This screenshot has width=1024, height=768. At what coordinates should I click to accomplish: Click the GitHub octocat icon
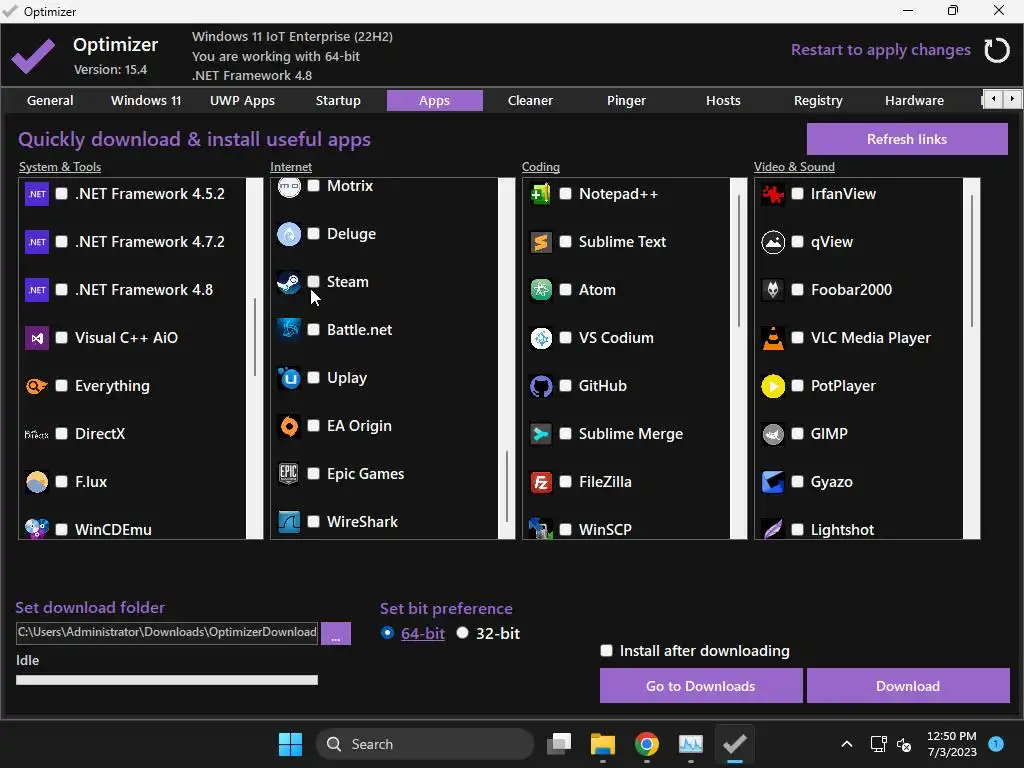pyautogui.click(x=541, y=386)
